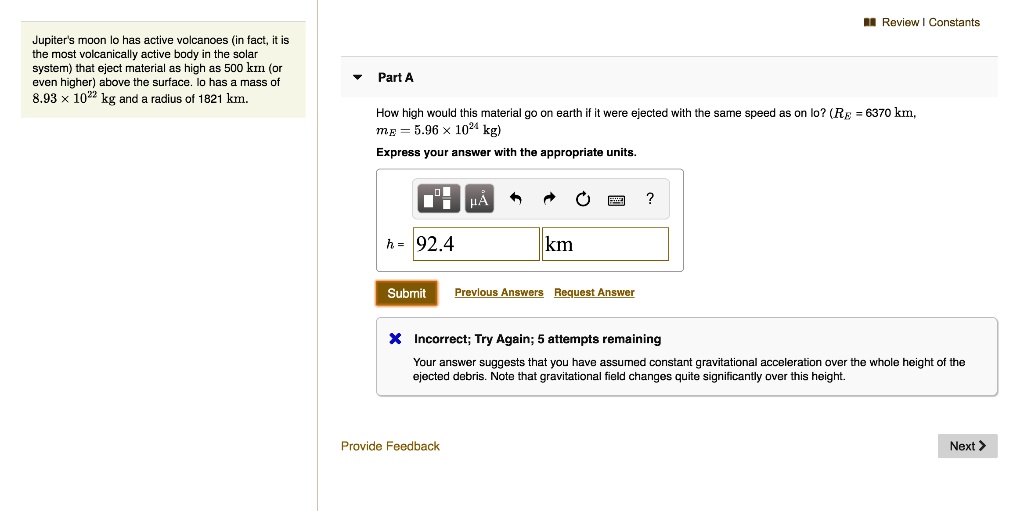Click the Part A header title
This screenshot has height=511, width=1024.
point(396,77)
